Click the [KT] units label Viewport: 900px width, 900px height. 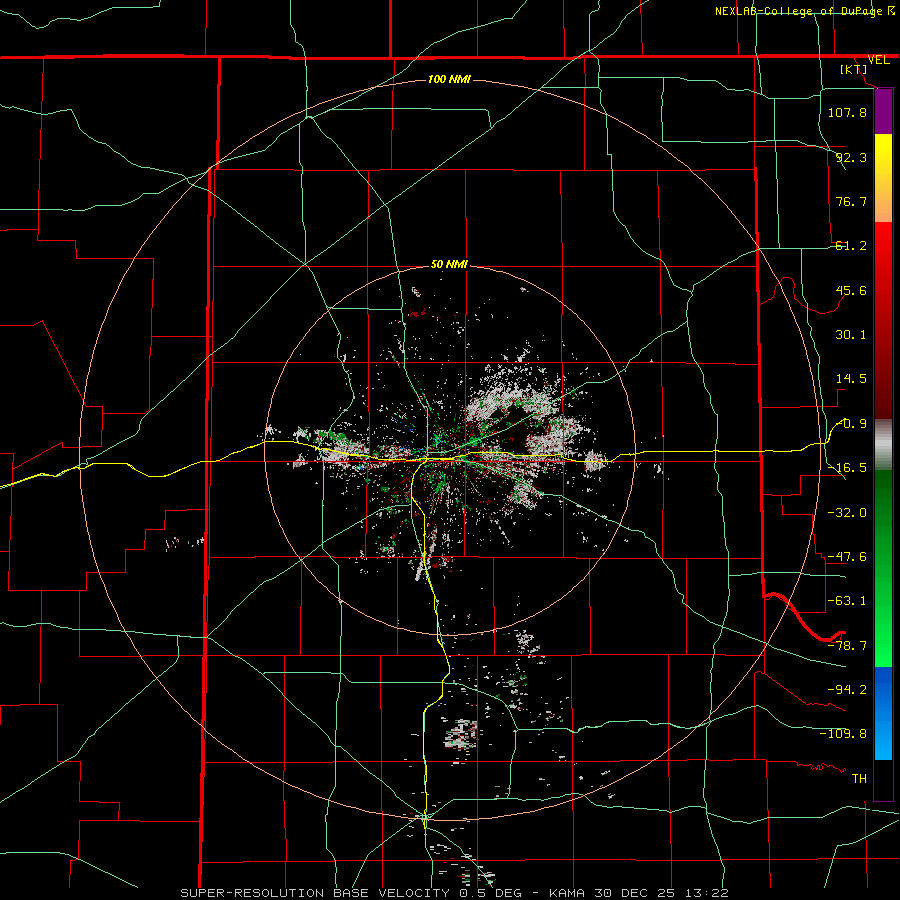pyautogui.click(x=854, y=69)
